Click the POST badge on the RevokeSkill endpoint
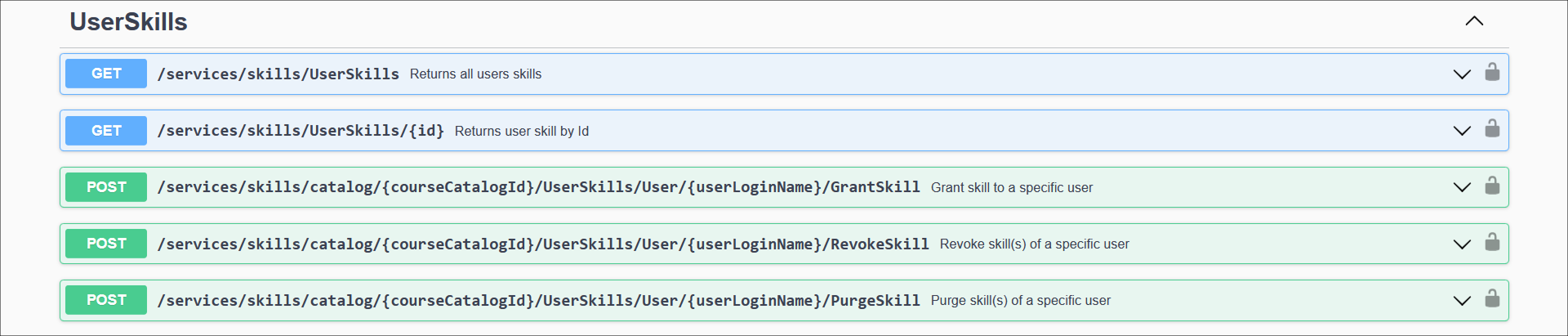 (x=106, y=244)
